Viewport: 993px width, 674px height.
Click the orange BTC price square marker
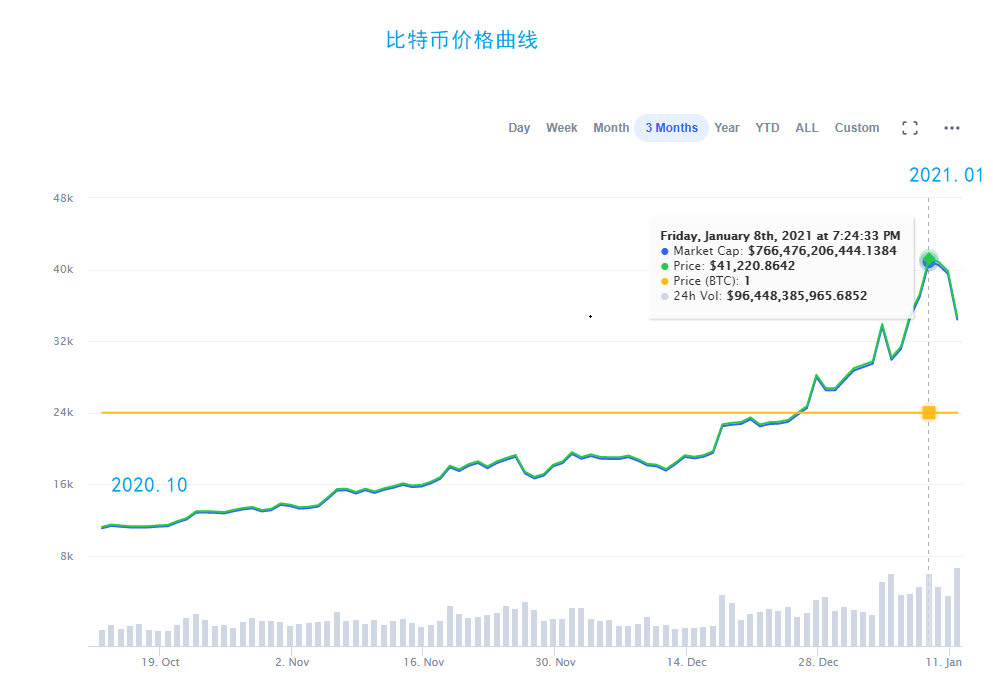click(x=929, y=413)
